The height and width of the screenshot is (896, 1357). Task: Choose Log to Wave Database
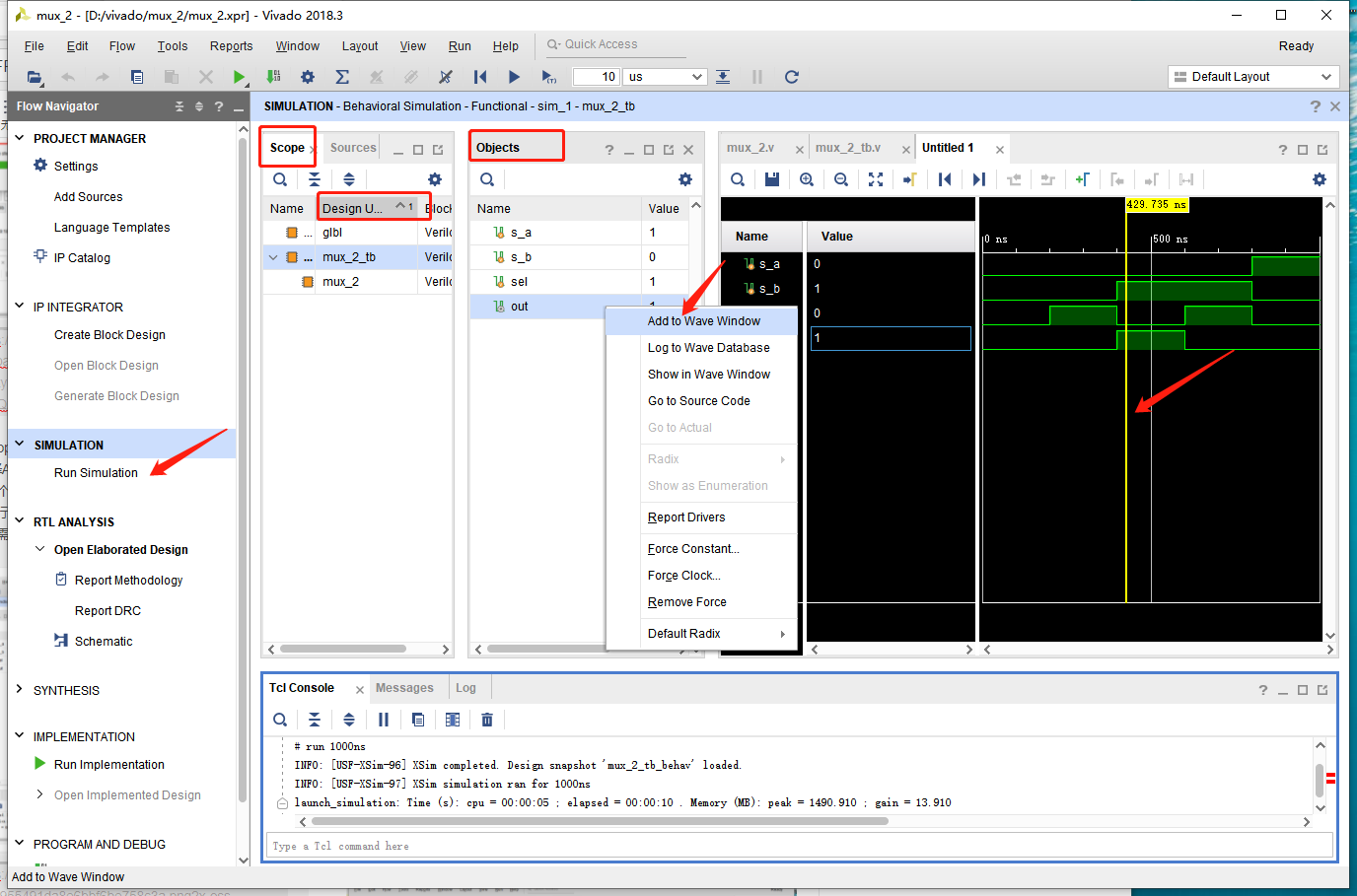coord(701,348)
